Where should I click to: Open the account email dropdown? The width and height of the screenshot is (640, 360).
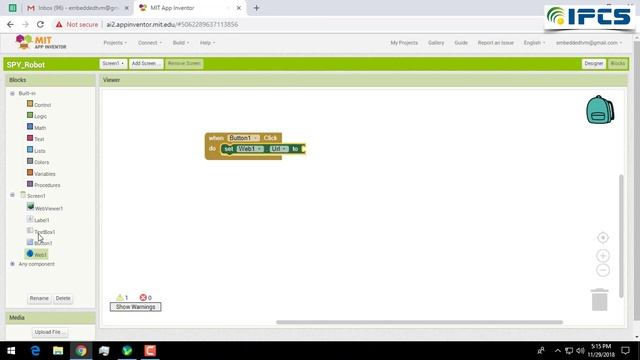(x=589, y=42)
